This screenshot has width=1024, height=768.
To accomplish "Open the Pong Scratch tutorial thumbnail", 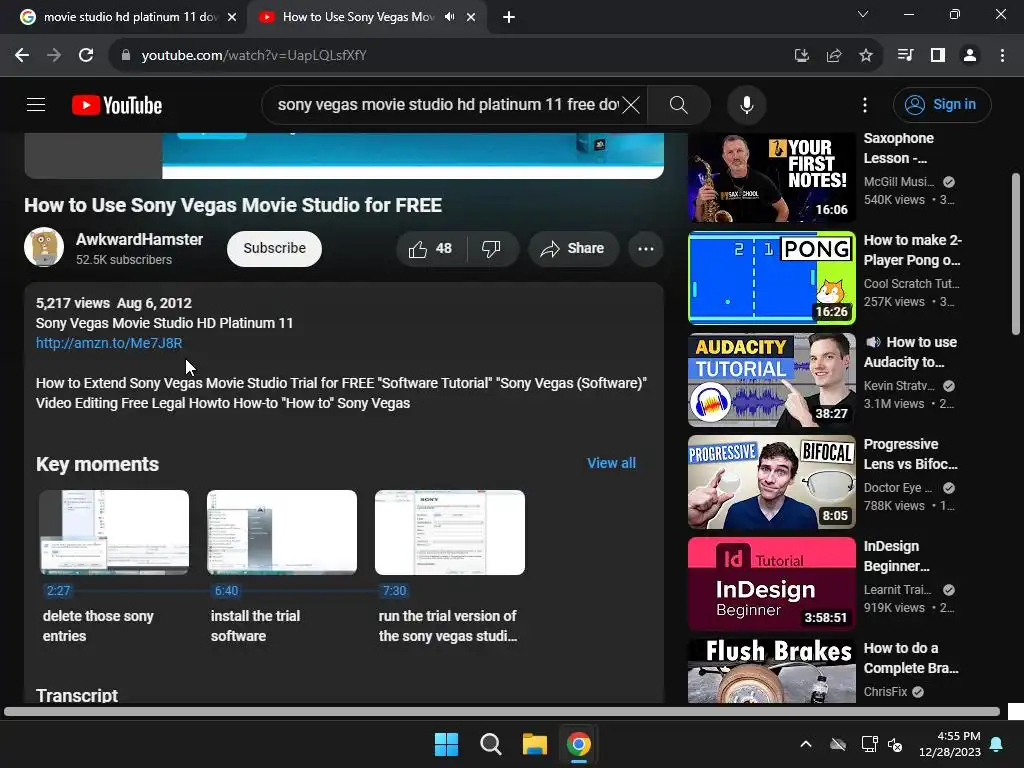I will 771,278.
